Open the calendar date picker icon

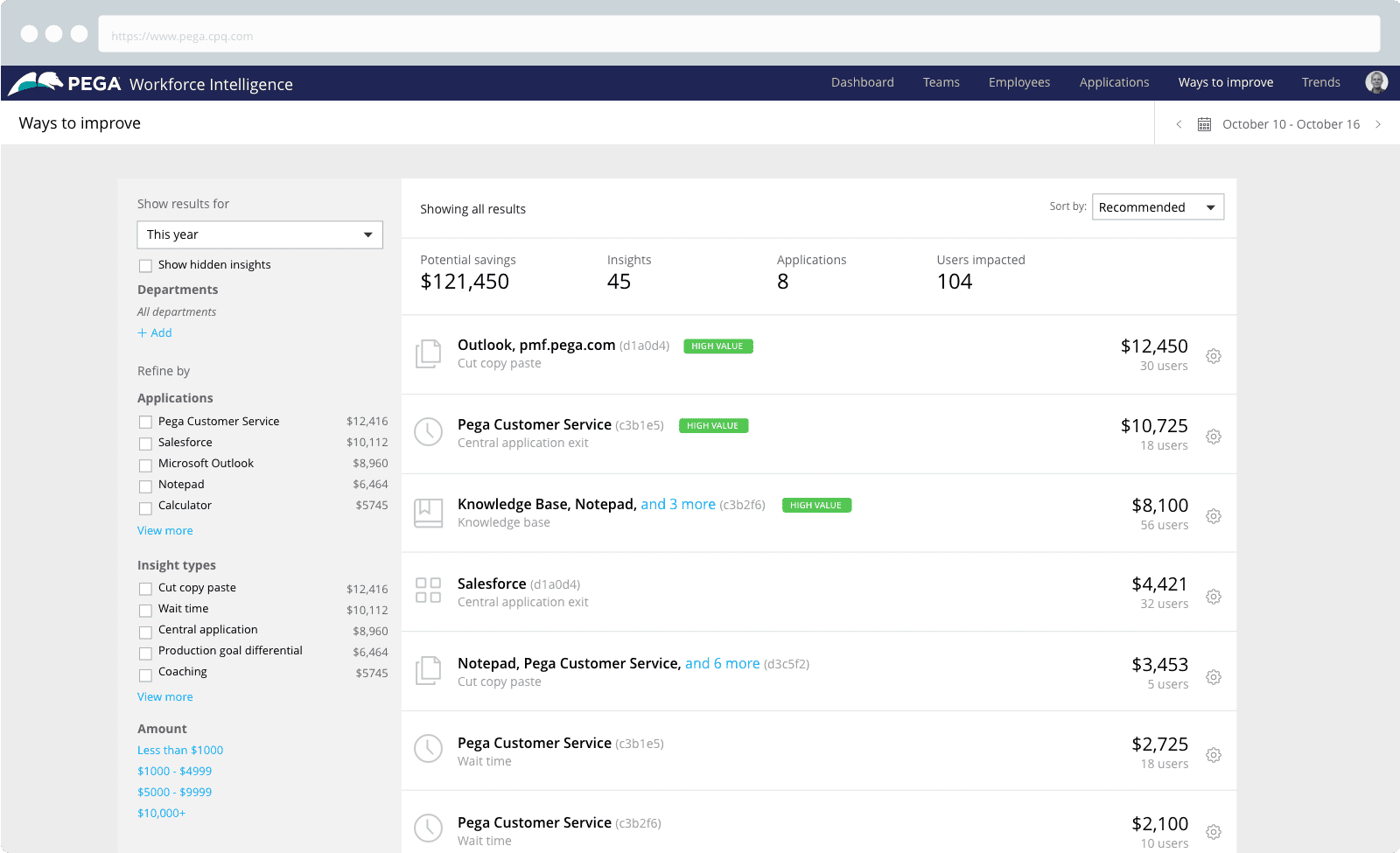(x=1204, y=124)
